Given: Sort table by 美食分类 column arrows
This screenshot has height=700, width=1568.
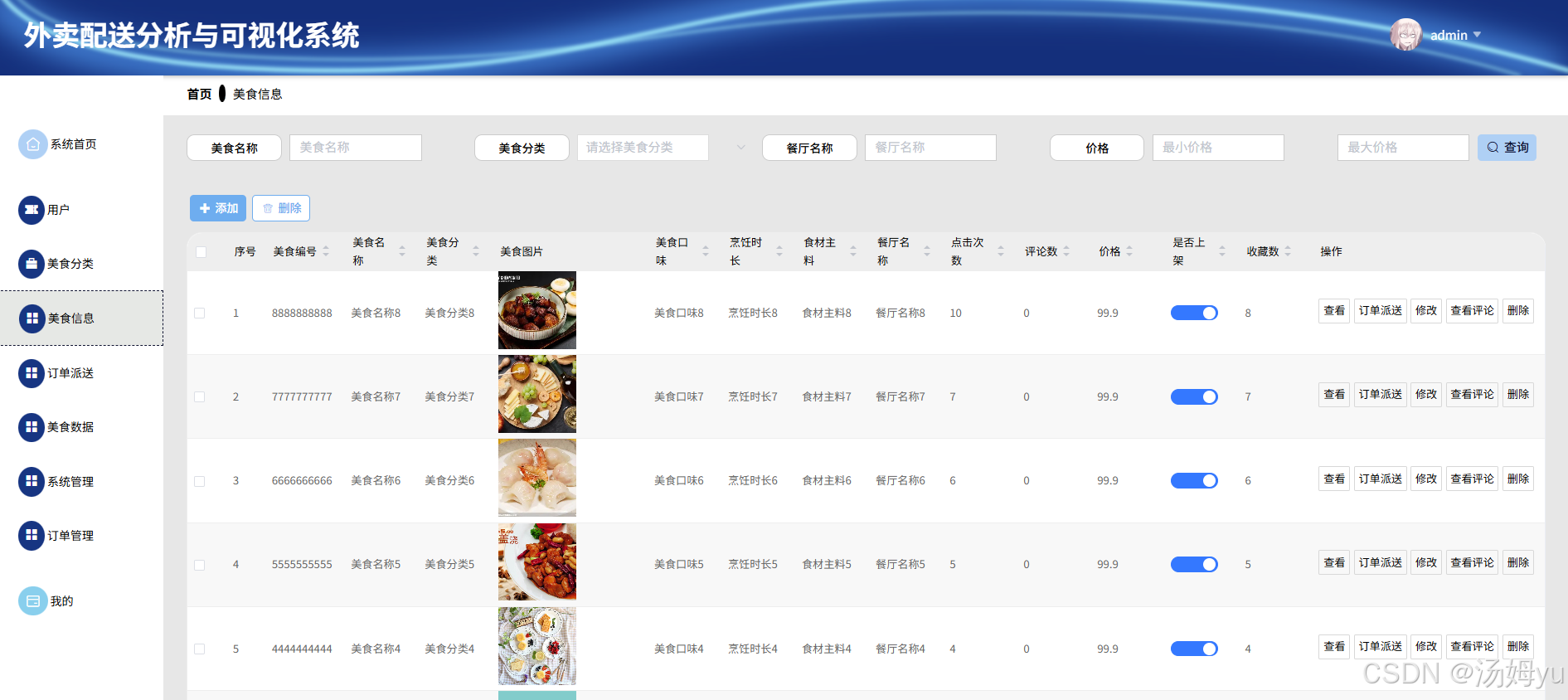Looking at the screenshot, I should click(476, 251).
